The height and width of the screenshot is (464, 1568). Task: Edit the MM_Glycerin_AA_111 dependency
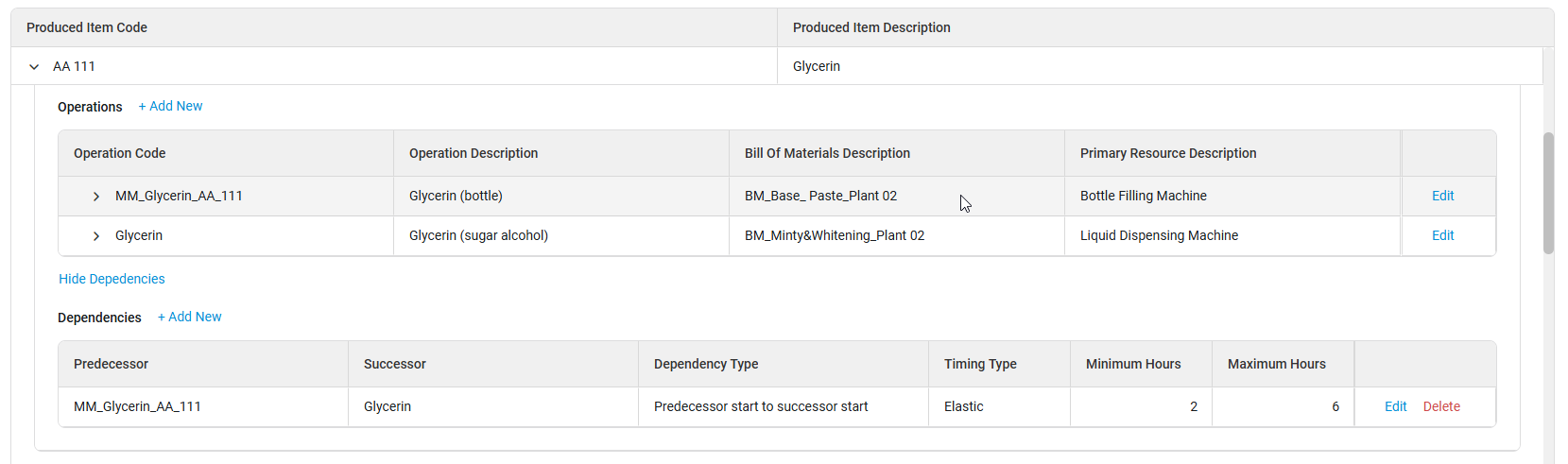point(1395,407)
